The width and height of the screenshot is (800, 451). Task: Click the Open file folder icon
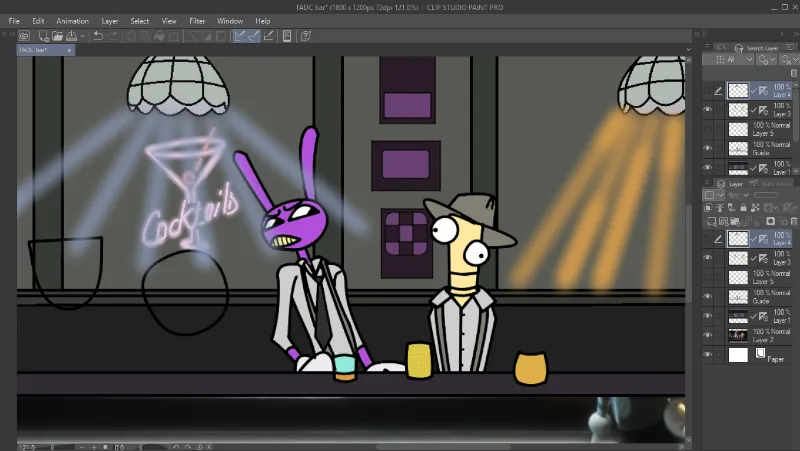[57, 36]
